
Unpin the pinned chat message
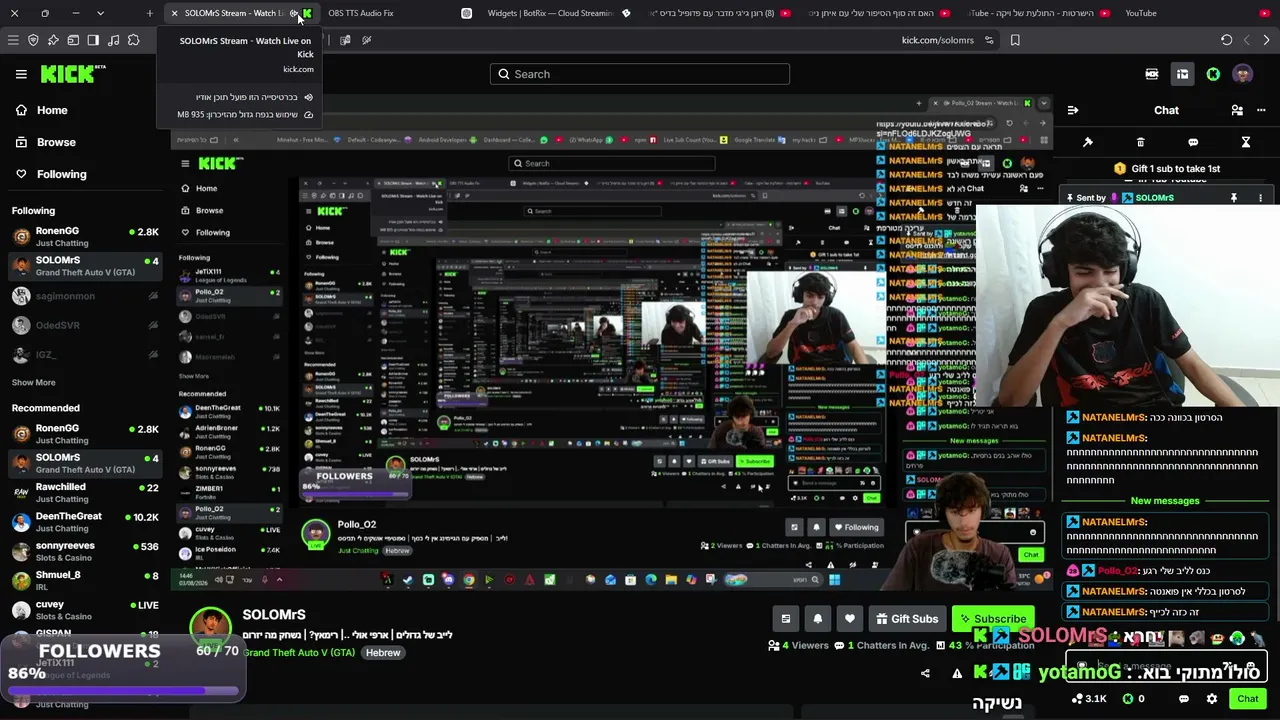(1234, 198)
